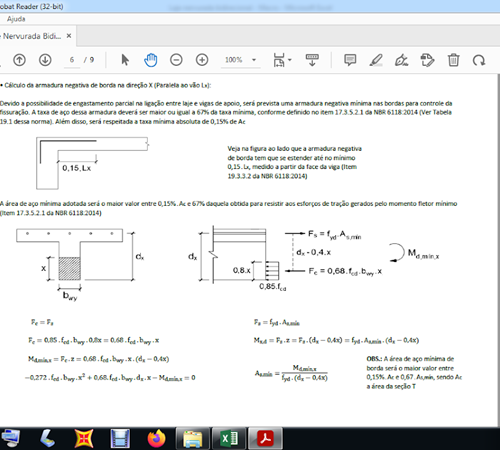The image size is (500, 450).
Task: Open File Explorer from the taskbar
Action: click(x=193, y=438)
